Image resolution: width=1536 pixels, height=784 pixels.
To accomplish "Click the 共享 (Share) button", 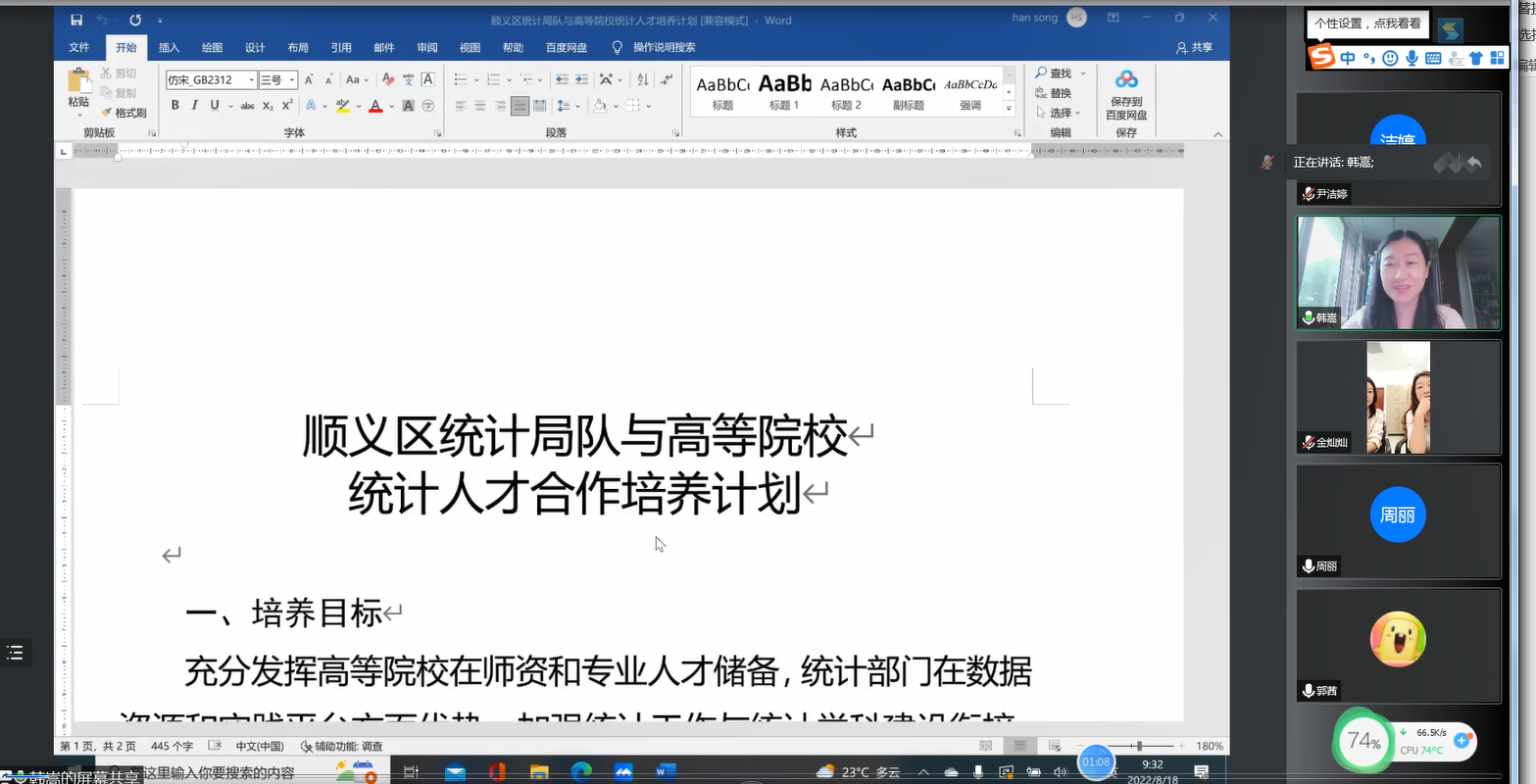I will 1194,47.
